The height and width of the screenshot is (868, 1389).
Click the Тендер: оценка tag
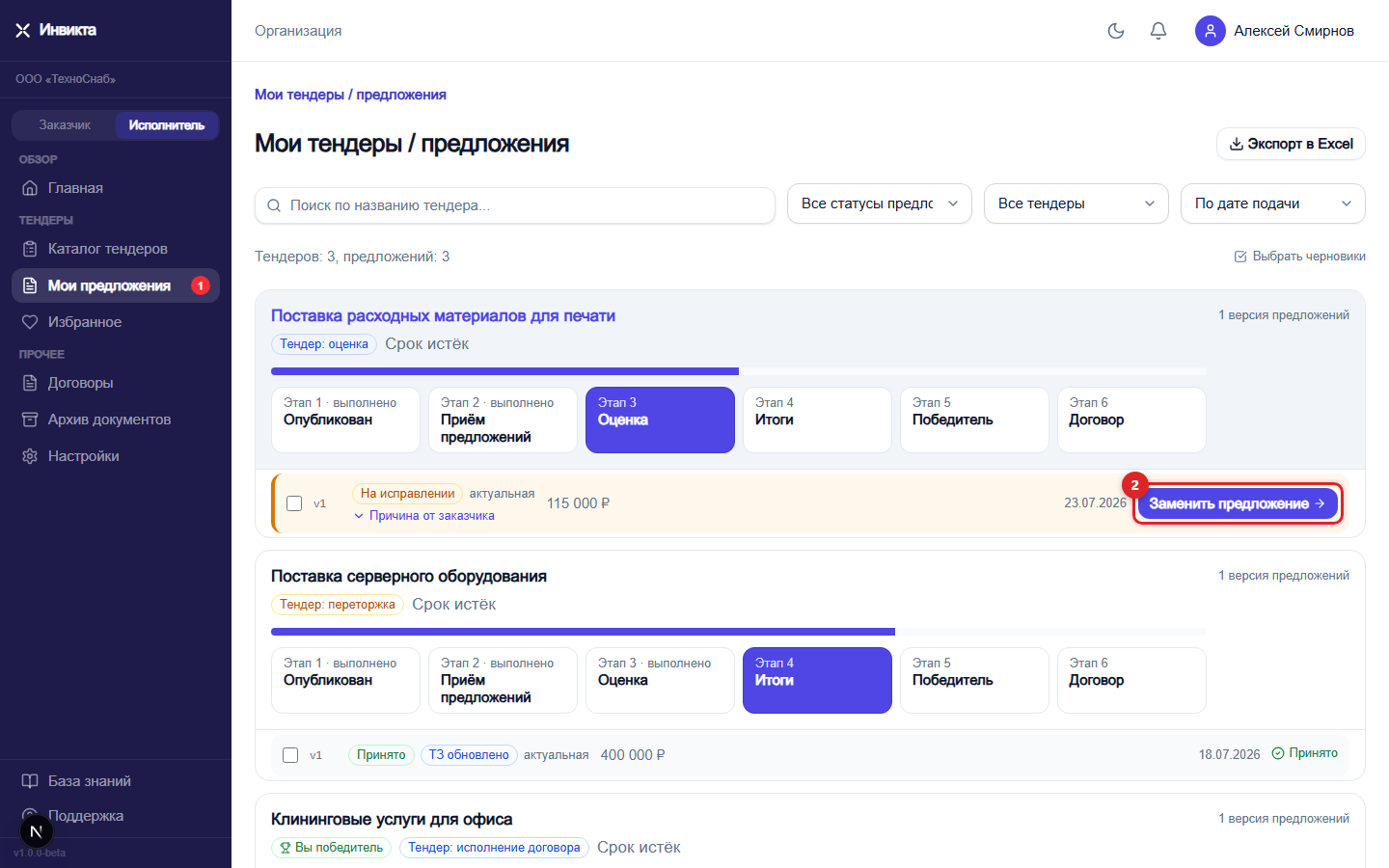[324, 344]
